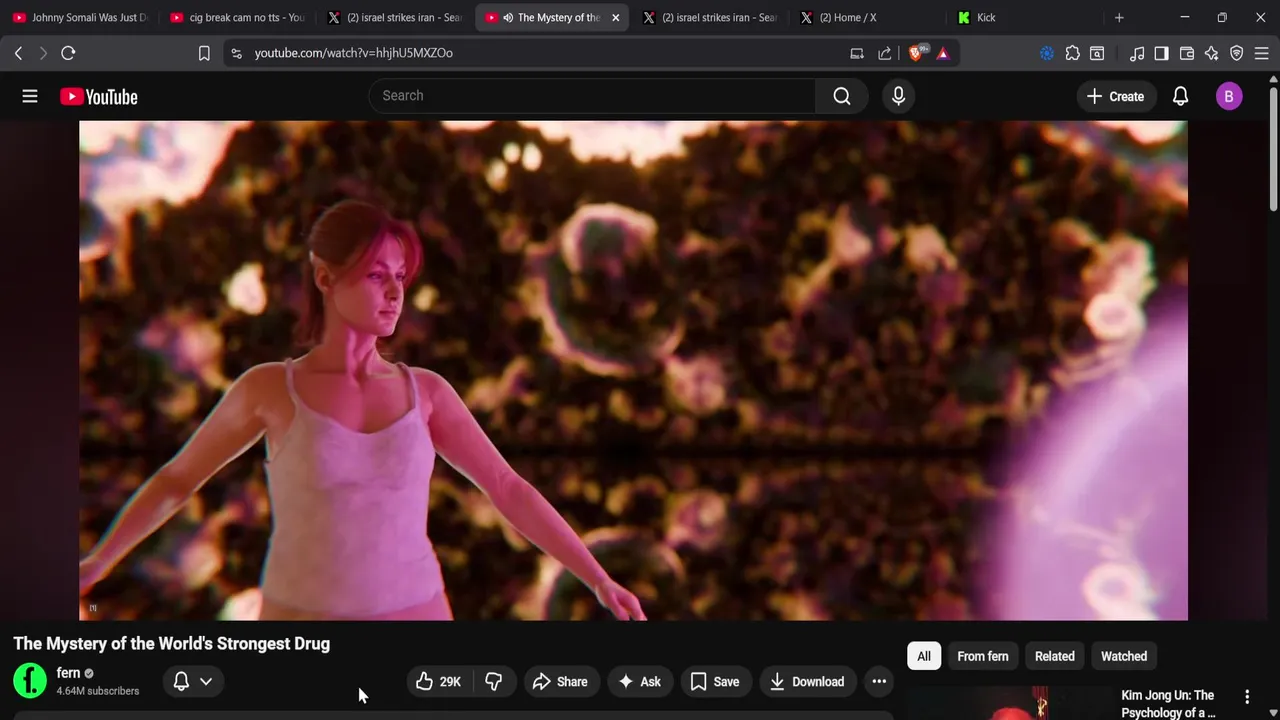Viewport: 1280px width, 720px height.
Task: Open a new browser tab
Action: tap(1119, 17)
